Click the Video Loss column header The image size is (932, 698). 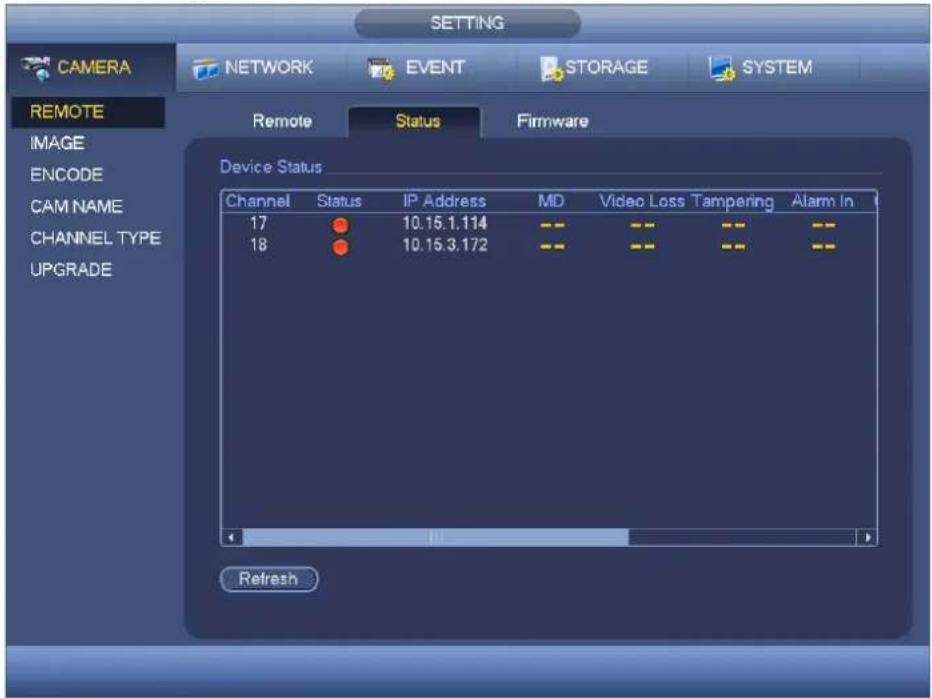pyautogui.click(x=642, y=201)
